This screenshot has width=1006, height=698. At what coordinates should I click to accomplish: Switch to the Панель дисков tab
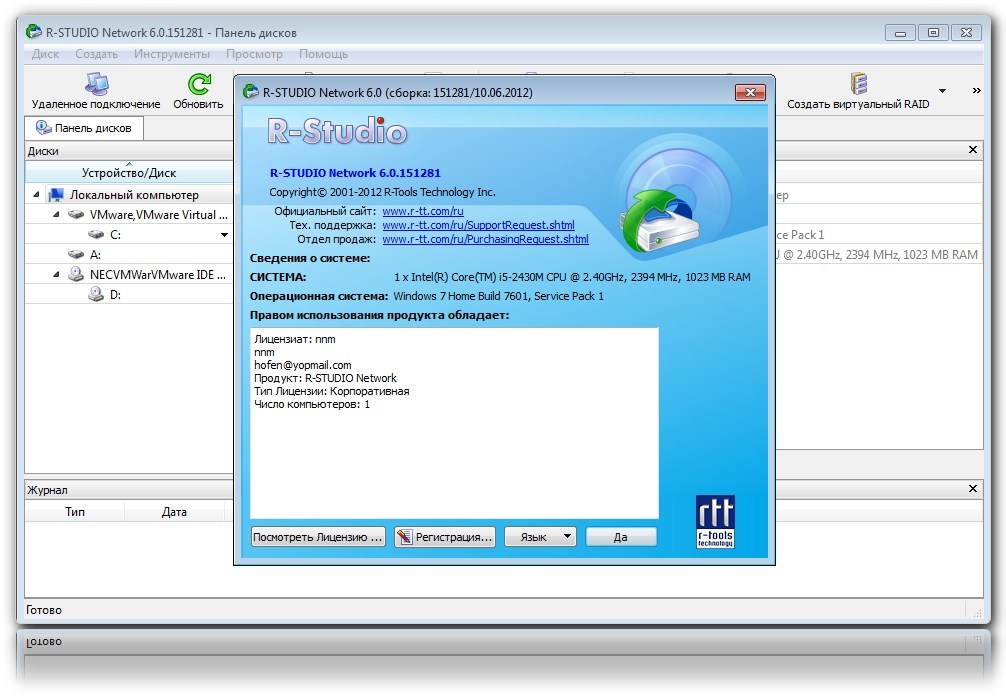84,128
